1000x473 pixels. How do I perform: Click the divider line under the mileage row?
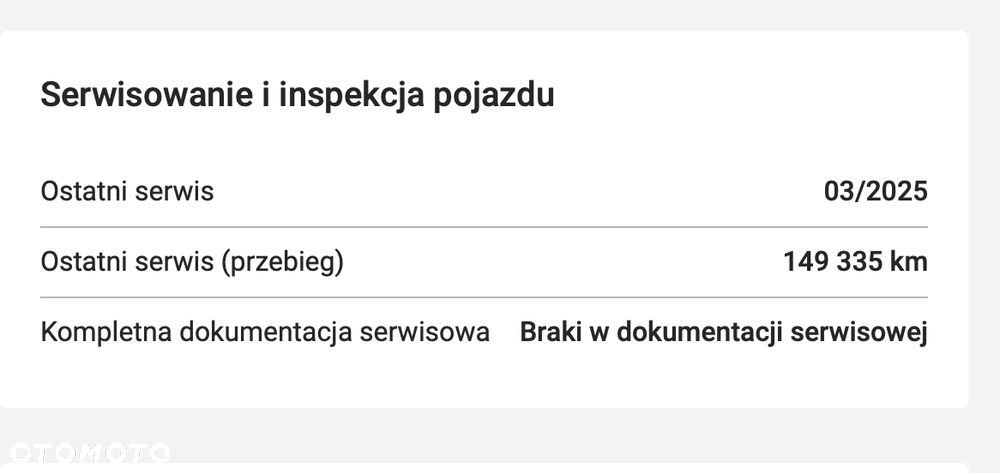[x=484, y=297]
